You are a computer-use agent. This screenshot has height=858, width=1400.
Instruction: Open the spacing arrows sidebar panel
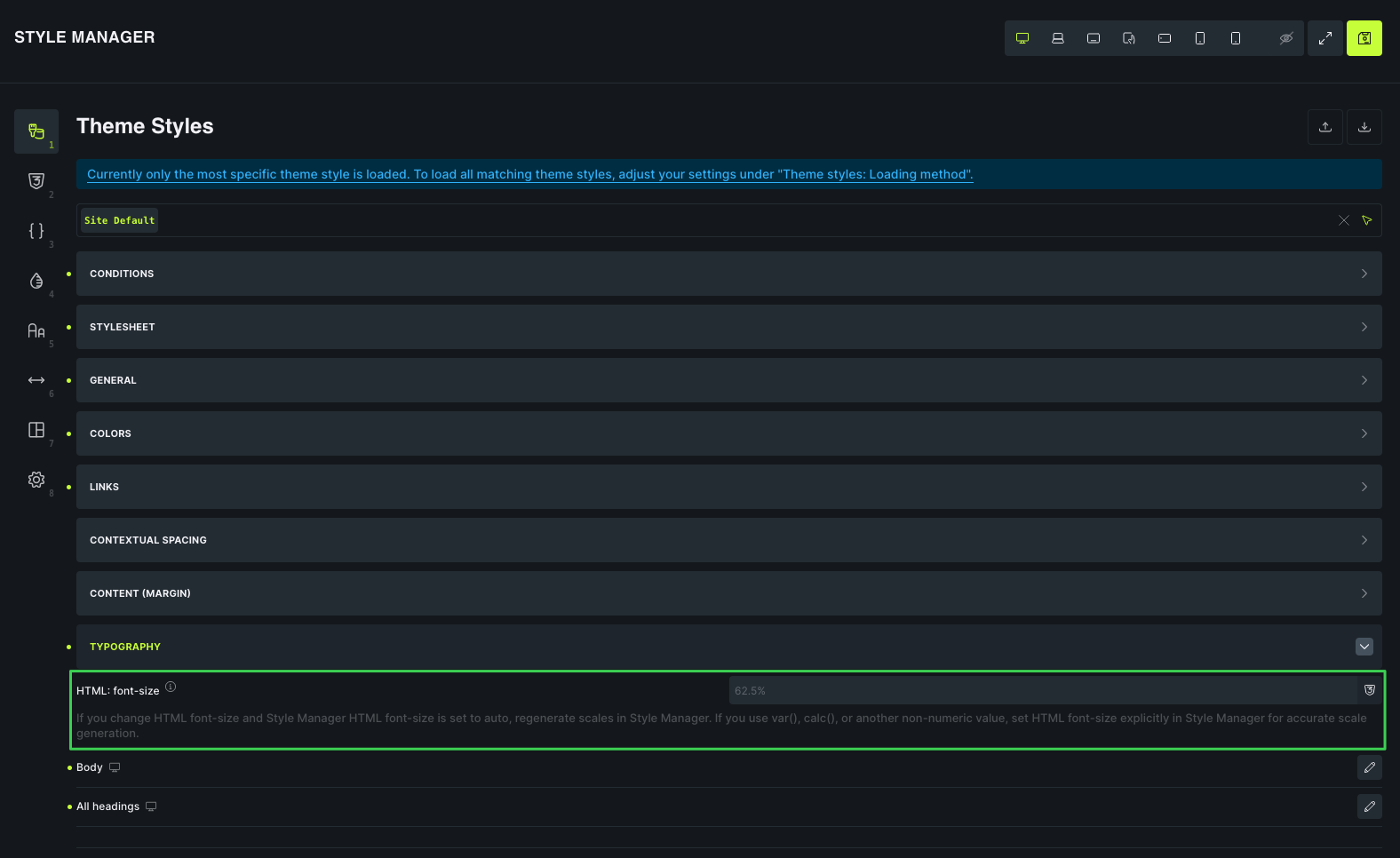(36, 380)
